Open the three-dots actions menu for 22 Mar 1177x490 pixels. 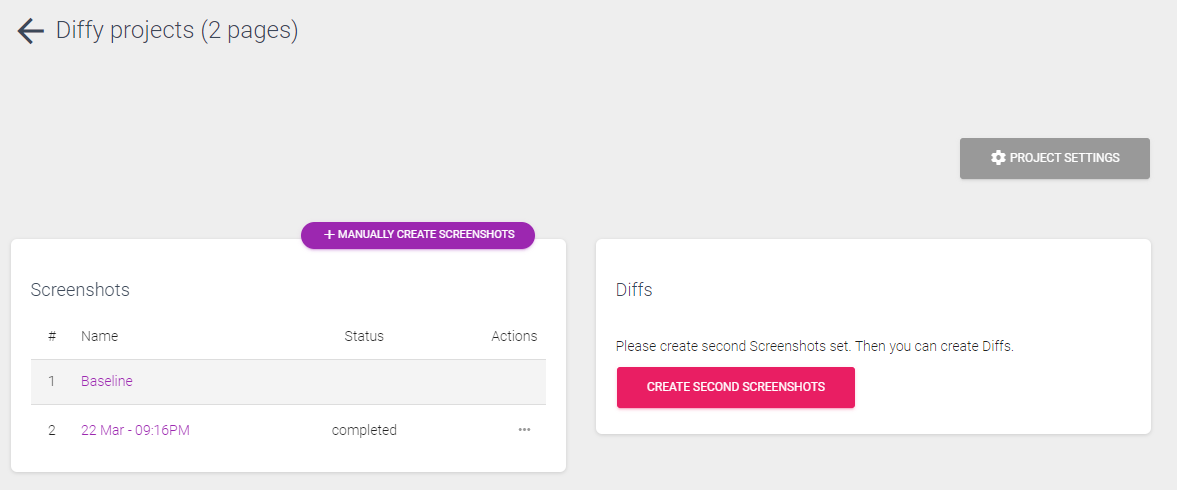tap(524, 430)
